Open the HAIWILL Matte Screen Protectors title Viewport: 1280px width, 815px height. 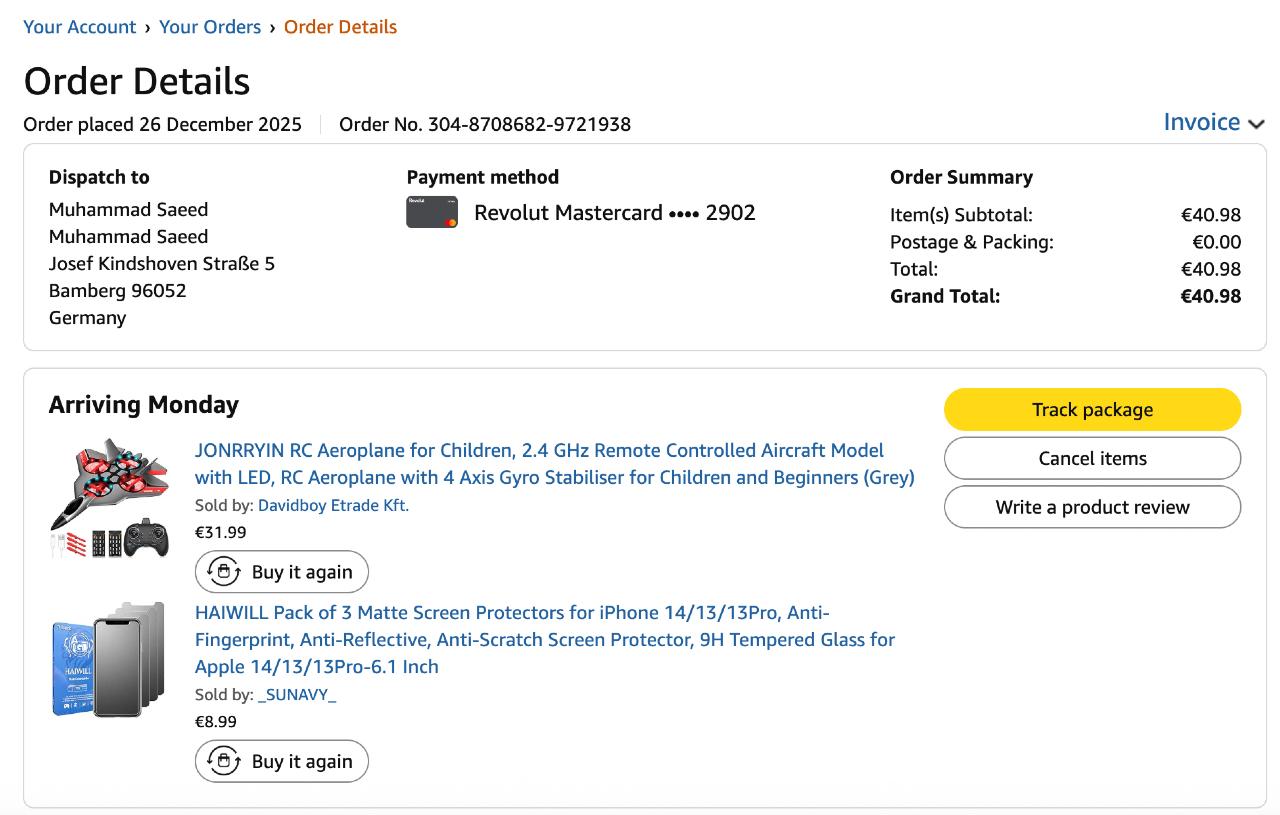tap(544, 639)
